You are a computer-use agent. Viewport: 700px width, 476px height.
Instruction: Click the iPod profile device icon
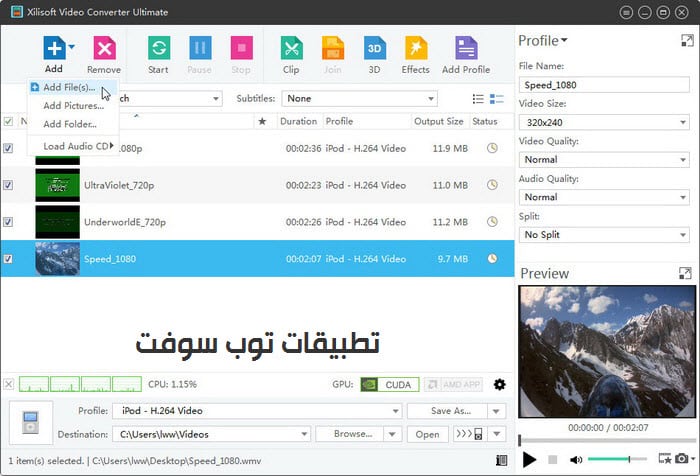click(x=30, y=423)
